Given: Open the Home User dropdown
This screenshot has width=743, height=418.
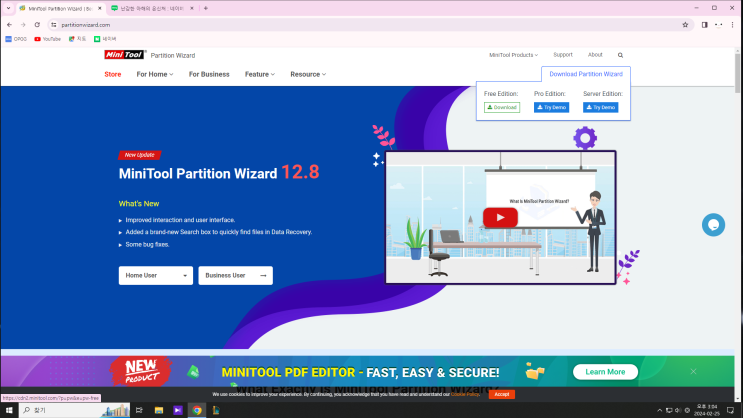Looking at the screenshot, I should pyautogui.click(x=156, y=275).
